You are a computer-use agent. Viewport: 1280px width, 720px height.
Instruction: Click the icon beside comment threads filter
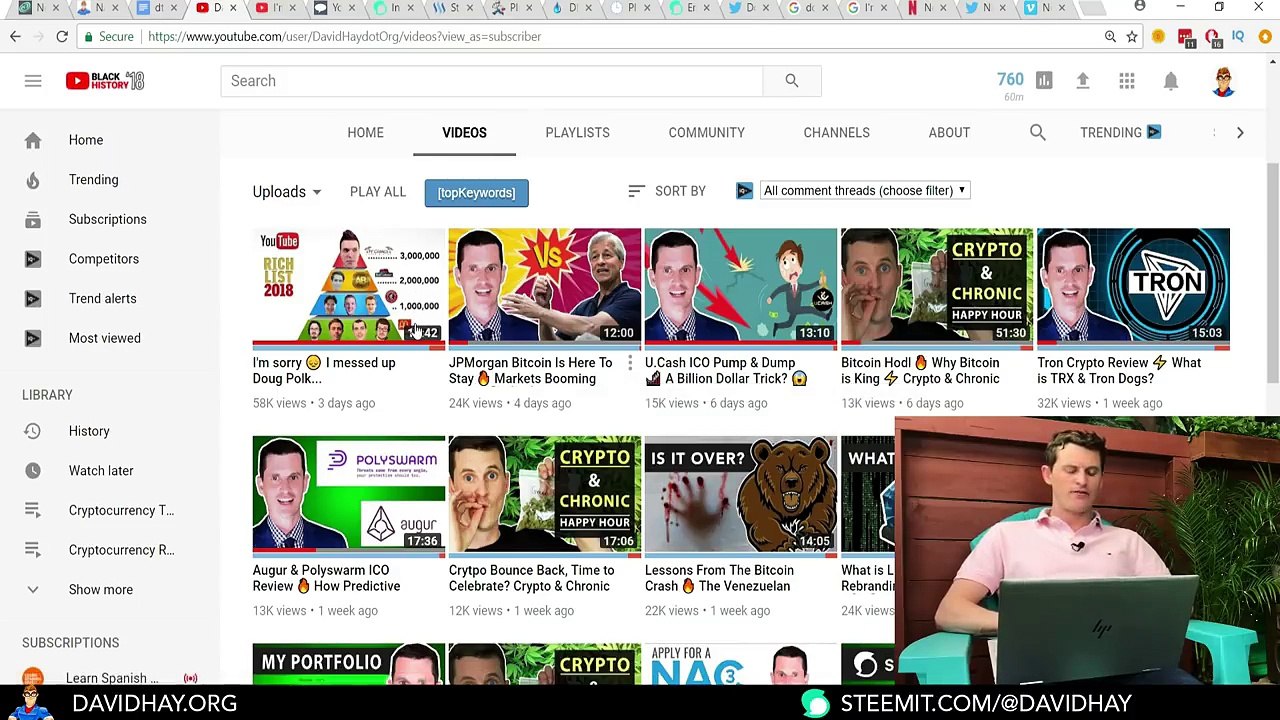tap(744, 191)
